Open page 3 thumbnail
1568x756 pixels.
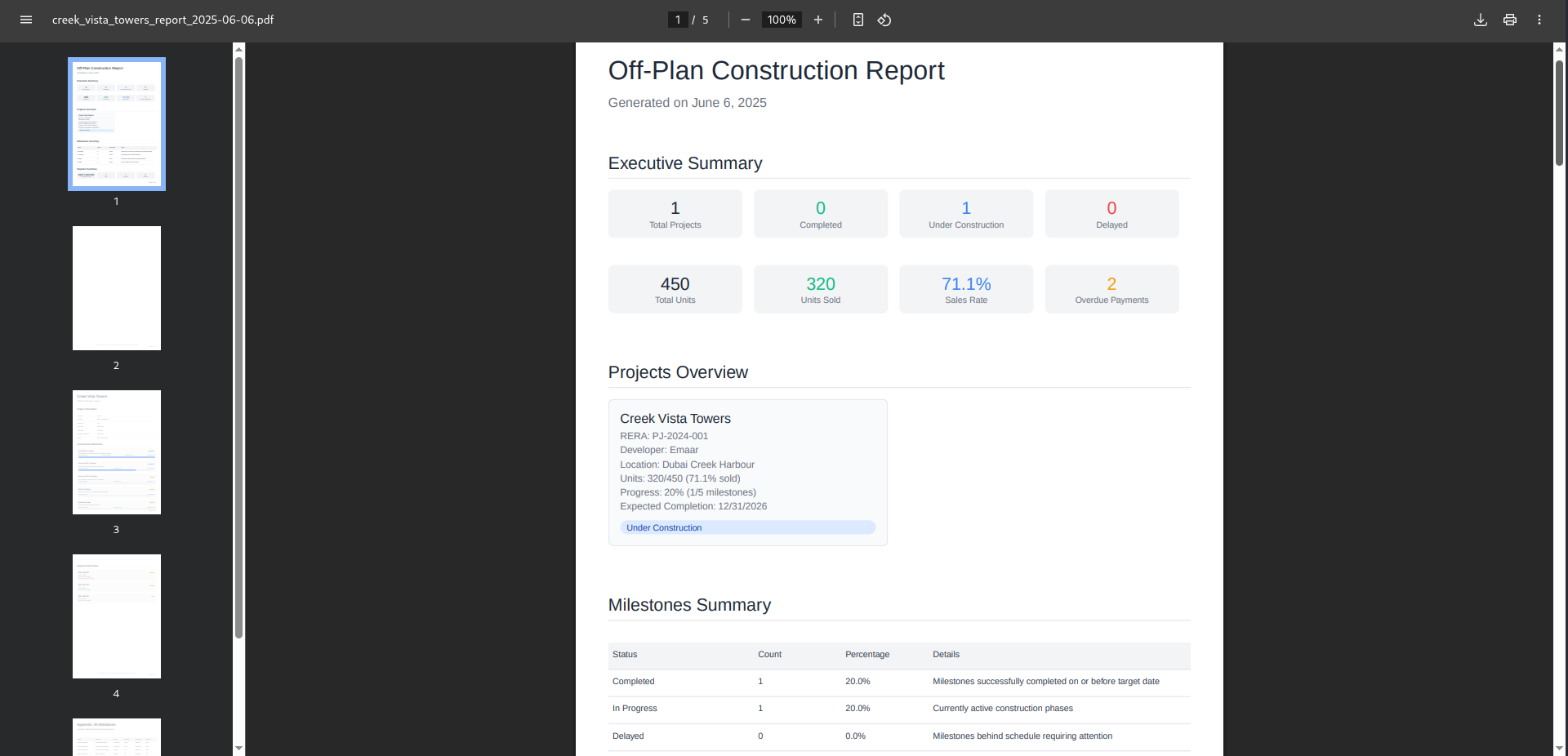[117, 452]
